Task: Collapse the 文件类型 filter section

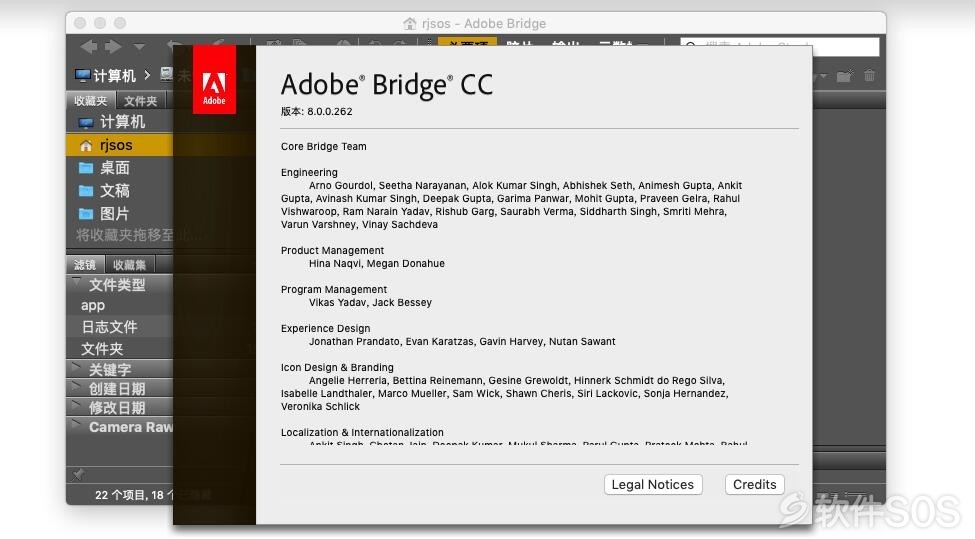Action: click(x=77, y=283)
